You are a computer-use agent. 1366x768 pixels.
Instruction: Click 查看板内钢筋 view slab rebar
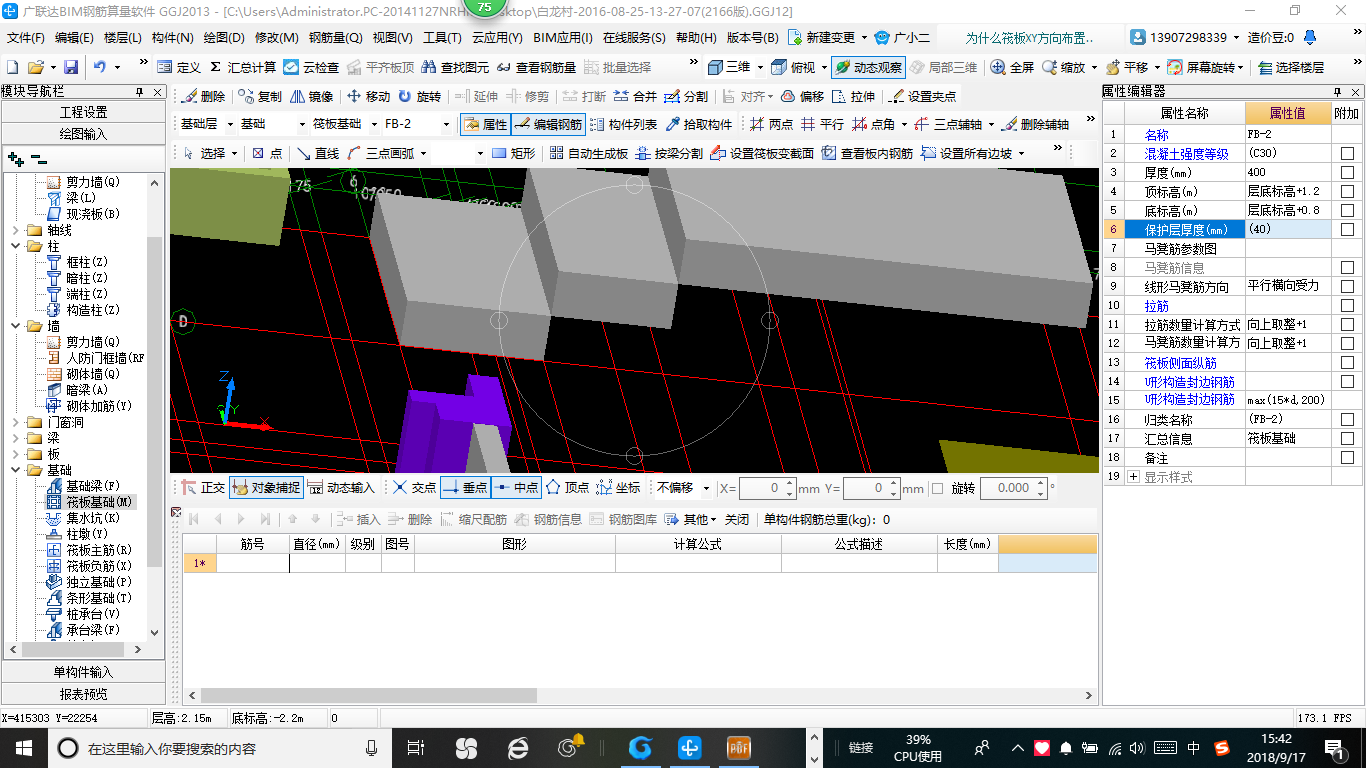click(x=867, y=153)
